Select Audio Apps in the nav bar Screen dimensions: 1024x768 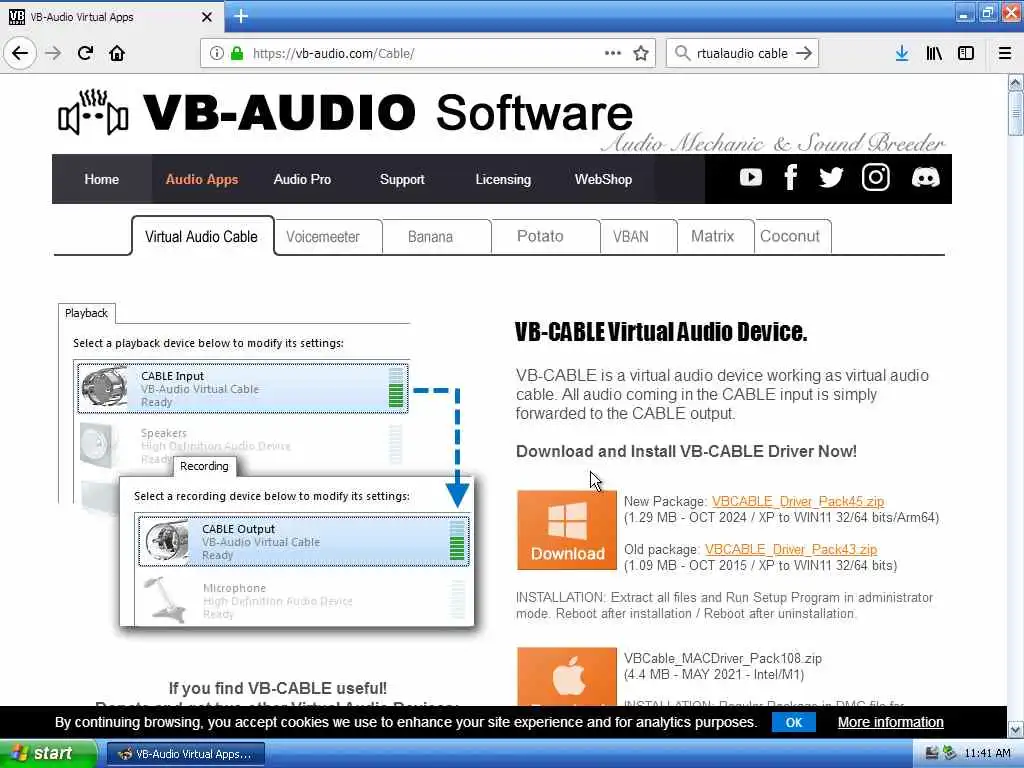pyautogui.click(x=202, y=179)
